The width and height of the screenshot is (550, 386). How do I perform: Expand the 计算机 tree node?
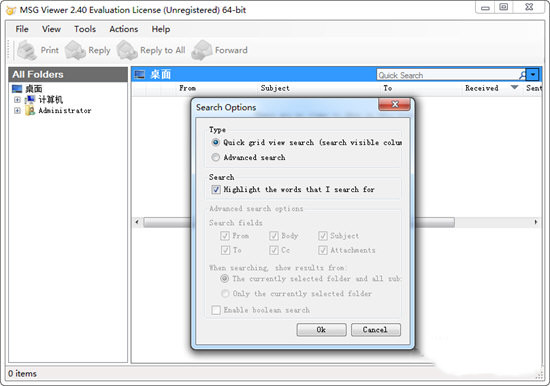17,100
